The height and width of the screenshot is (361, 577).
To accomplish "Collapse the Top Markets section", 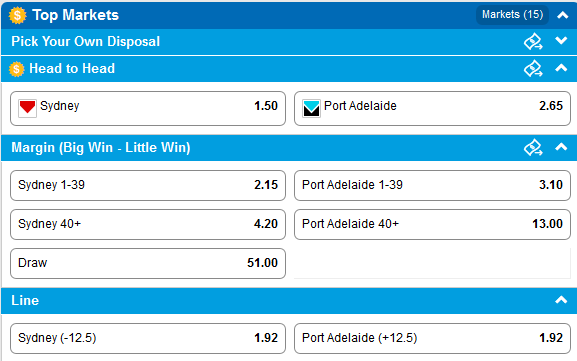I will (562, 15).
